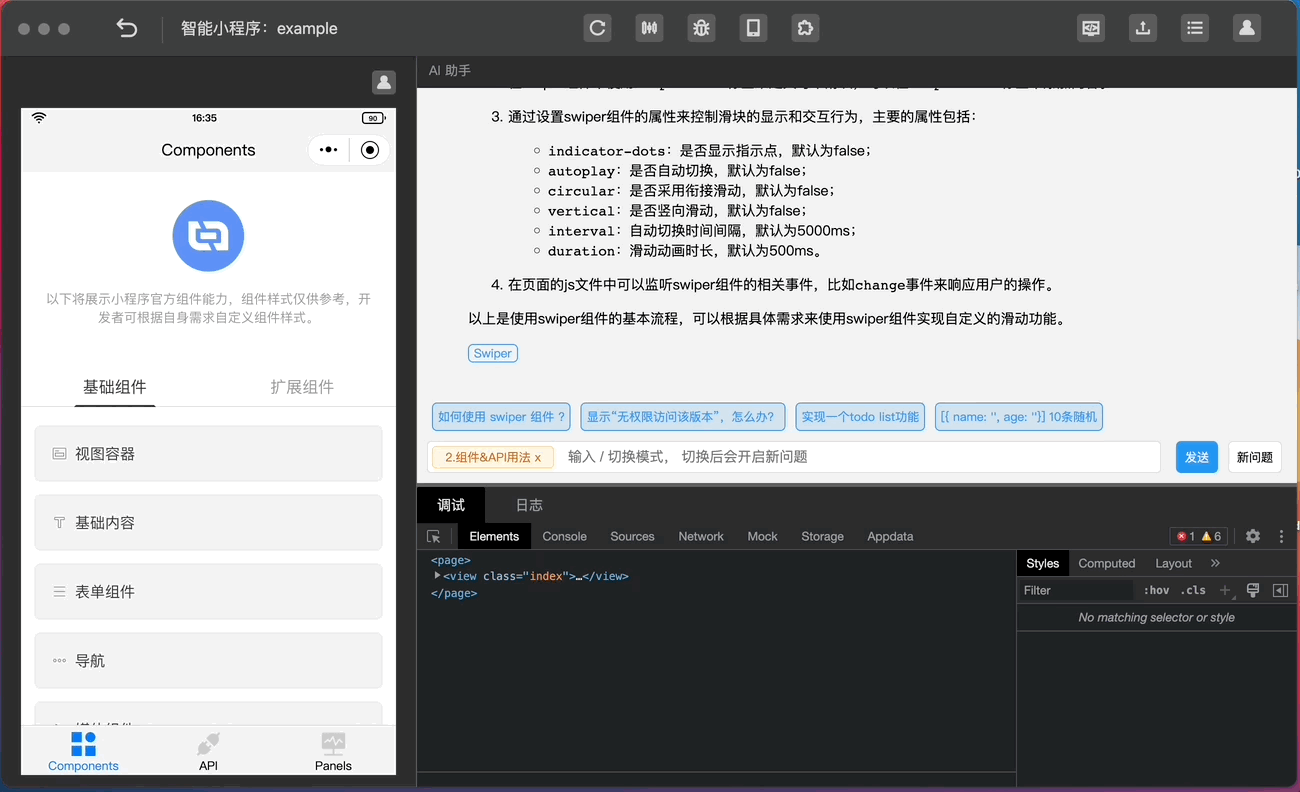Open the code editor view icon
Viewport: 1300px width, 792px height.
coord(1091,28)
